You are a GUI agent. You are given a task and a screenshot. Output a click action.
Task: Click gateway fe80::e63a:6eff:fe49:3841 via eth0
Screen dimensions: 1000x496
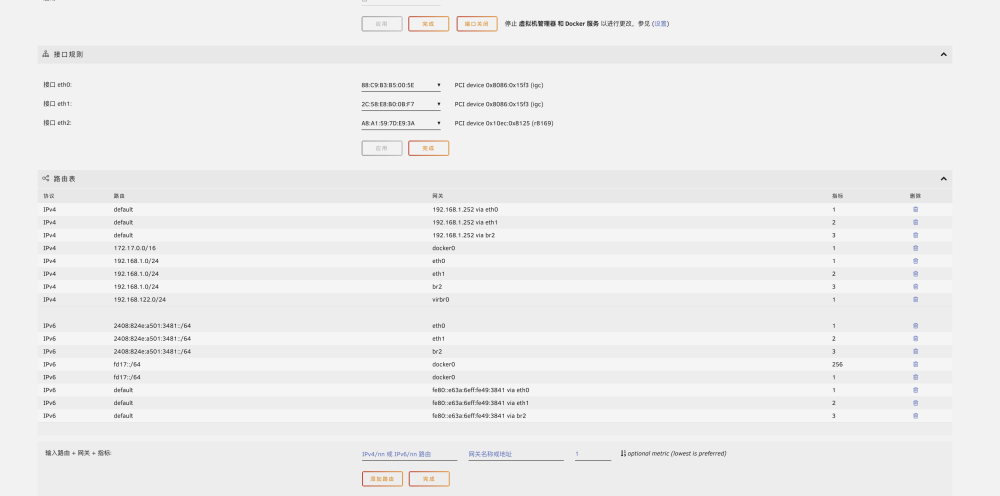(481, 390)
